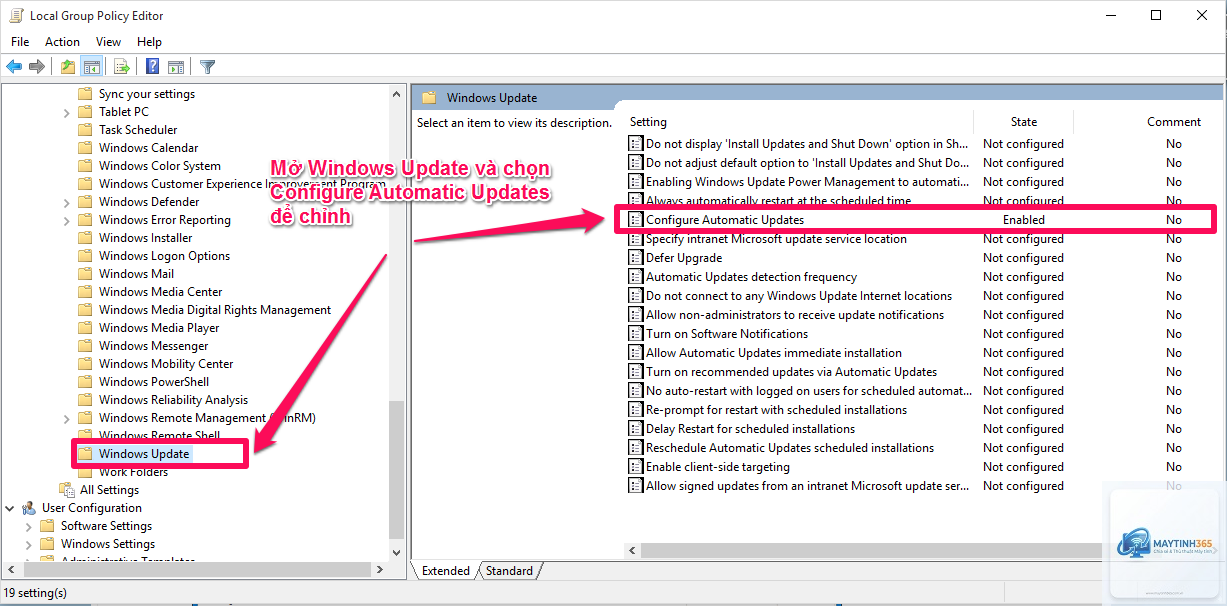Click the tree pane vertical scrollbar thumb

(x=397, y=470)
